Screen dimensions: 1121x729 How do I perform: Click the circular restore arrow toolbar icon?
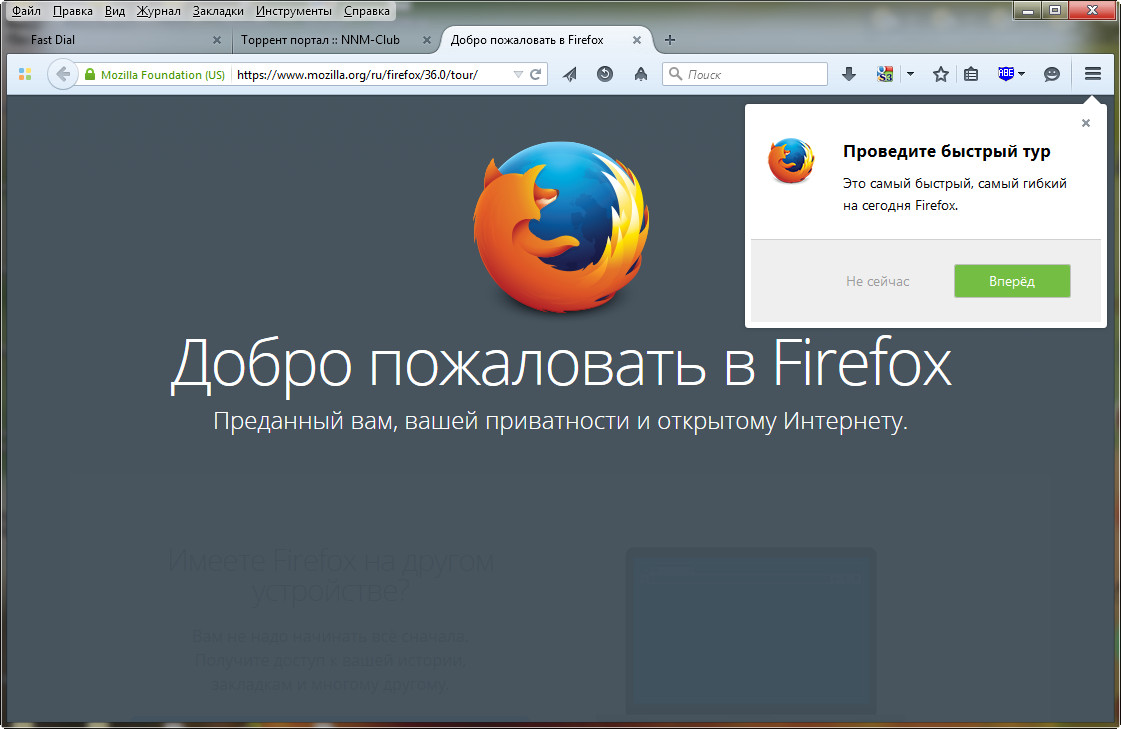[x=605, y=74]
